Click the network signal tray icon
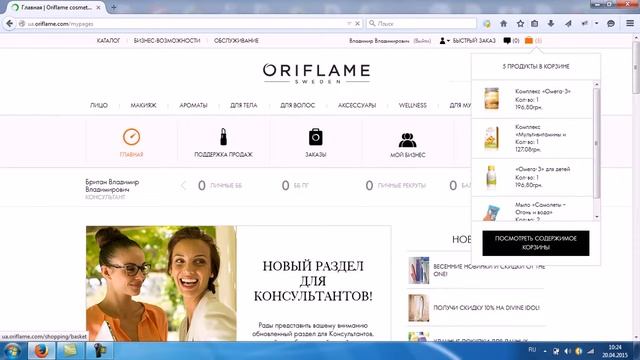Viewport: 640px width, 360px height. point(590,351)
